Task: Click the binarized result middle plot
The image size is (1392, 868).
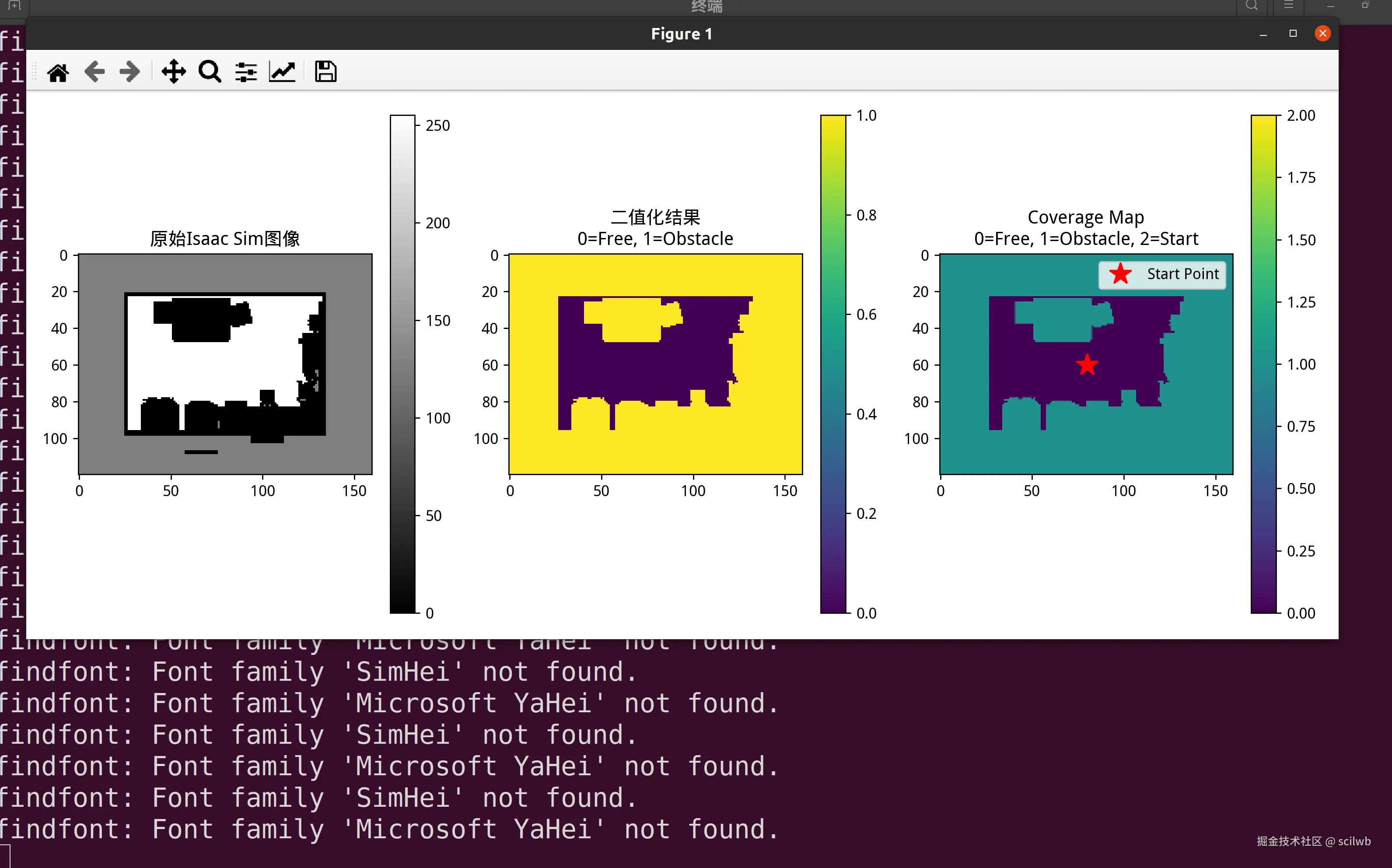Action: 655,364
